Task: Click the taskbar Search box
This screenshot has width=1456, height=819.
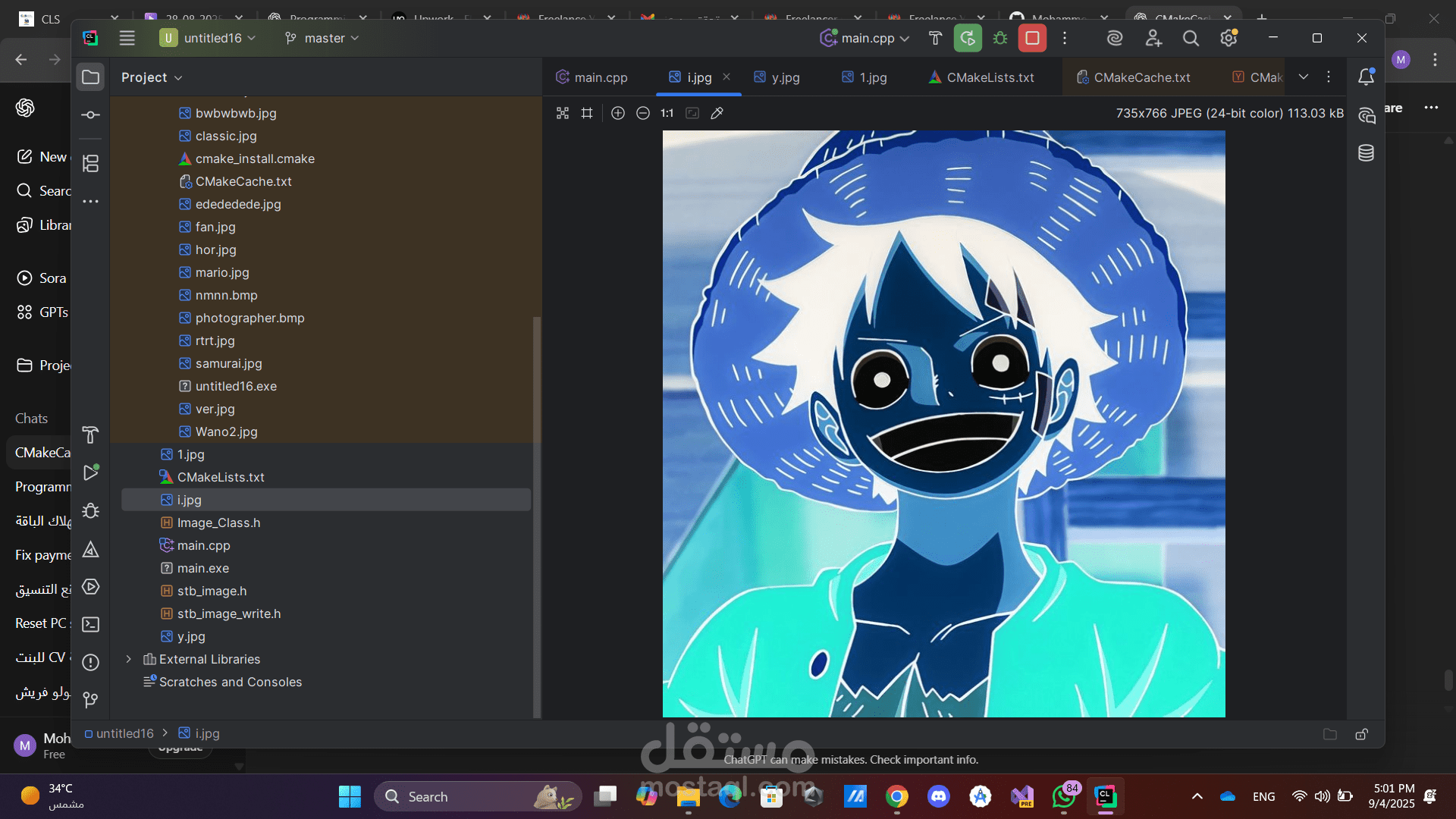Action: point(478,796)
